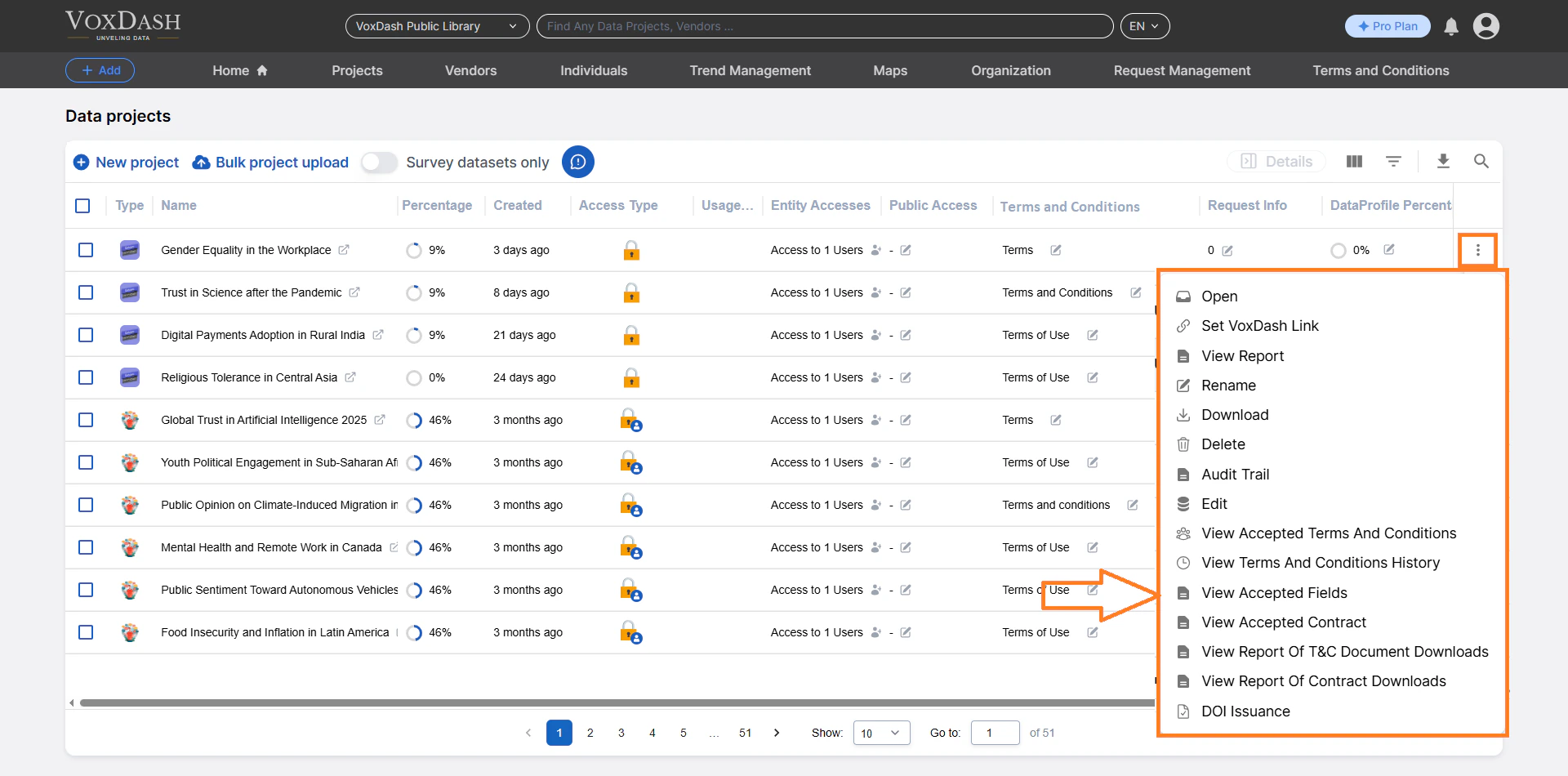Select Rename in context menu
The image size is (1568, 776).
1332,386
